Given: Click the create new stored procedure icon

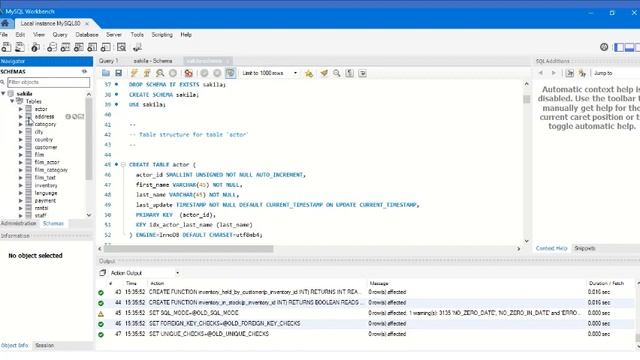Looking at the screenshot, I should [92, 47].
